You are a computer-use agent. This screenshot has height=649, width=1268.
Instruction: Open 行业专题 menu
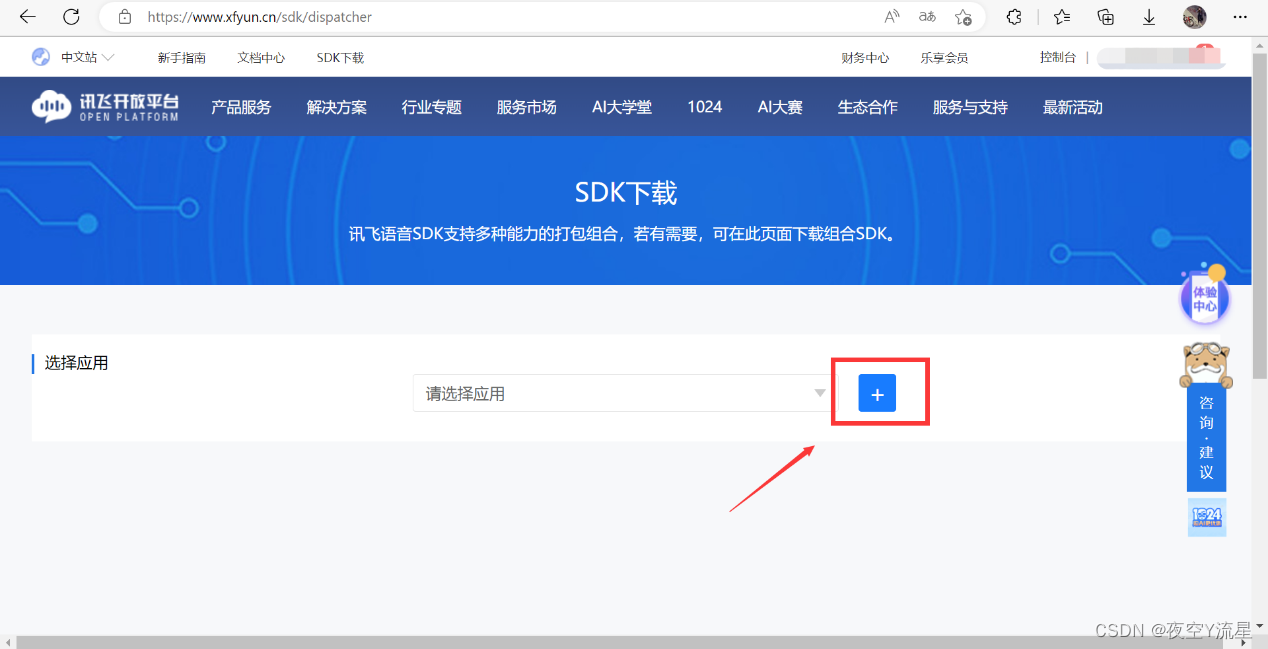click(432, 107)
